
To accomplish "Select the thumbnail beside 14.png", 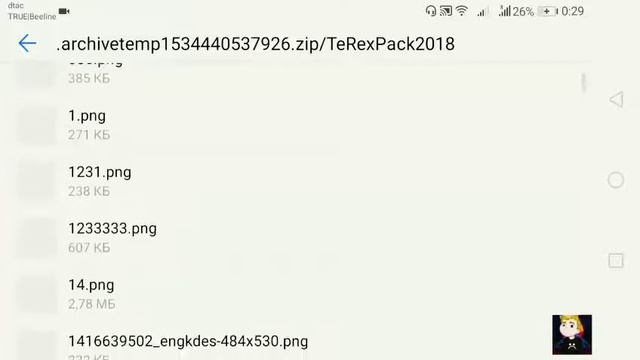I will [x=37, y=294].
